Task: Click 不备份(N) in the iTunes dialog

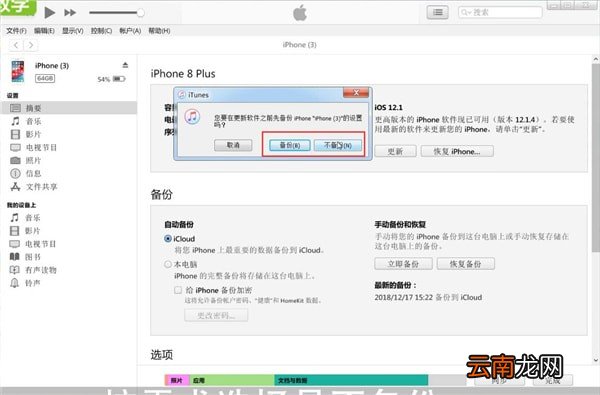Action: (338, 145)
